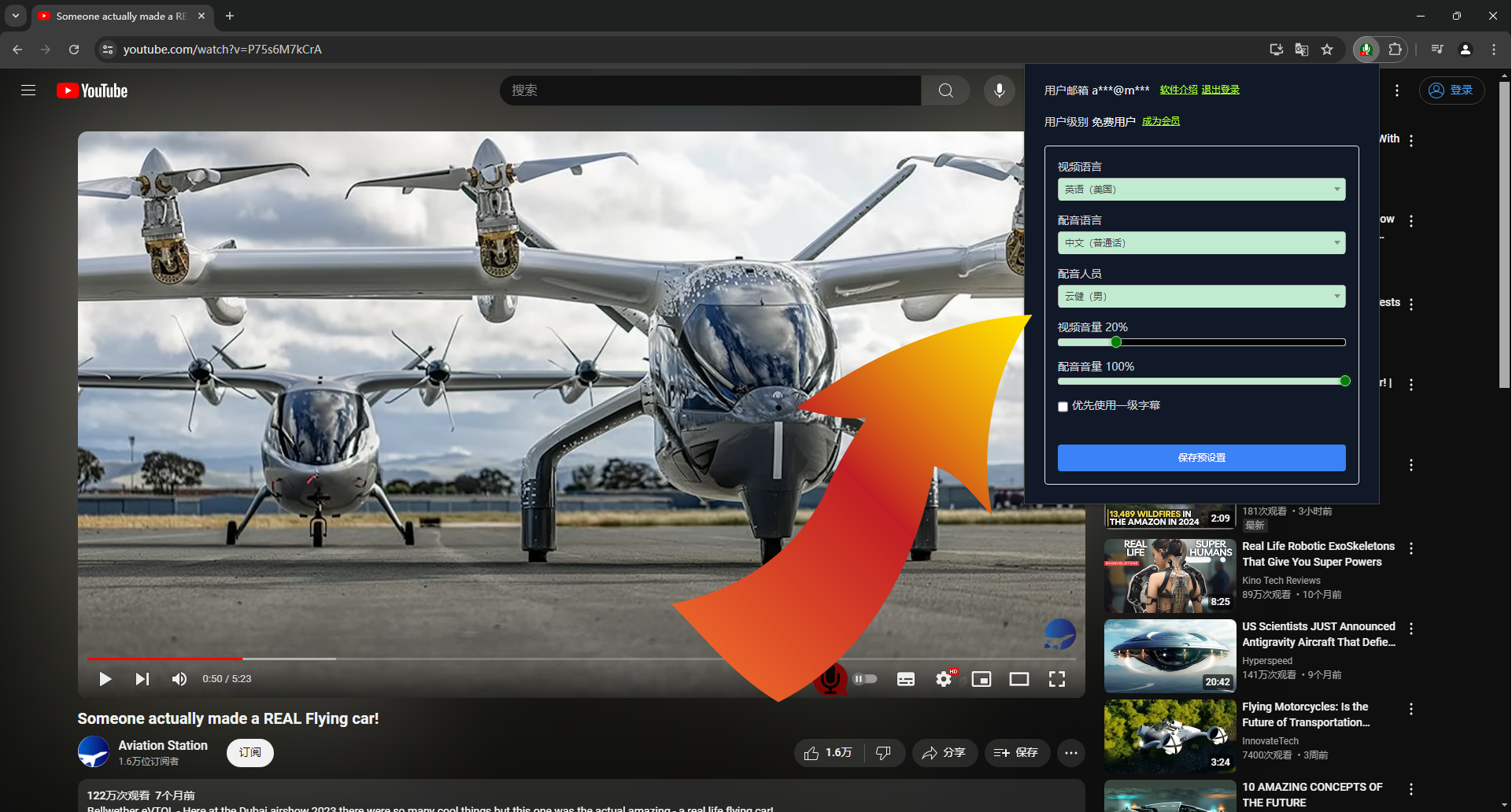Open the dubbing language dropdown
The height and width of the screenshot is (812, 1512).
1200,243
